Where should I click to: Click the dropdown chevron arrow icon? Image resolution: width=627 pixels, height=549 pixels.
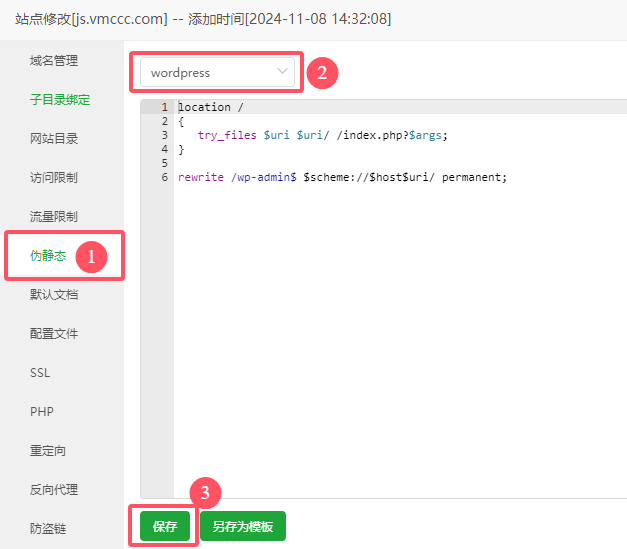click(x=282, y=71)
